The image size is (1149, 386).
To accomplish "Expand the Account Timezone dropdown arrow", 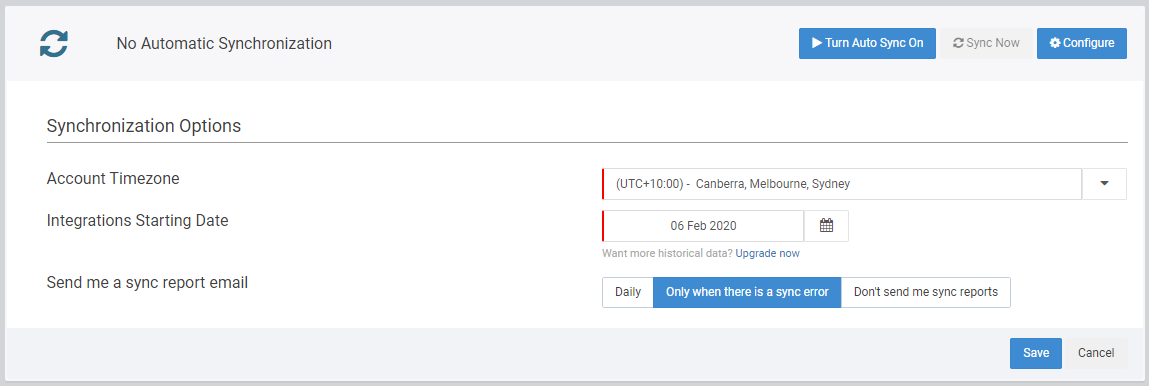I will point(1104,184).
